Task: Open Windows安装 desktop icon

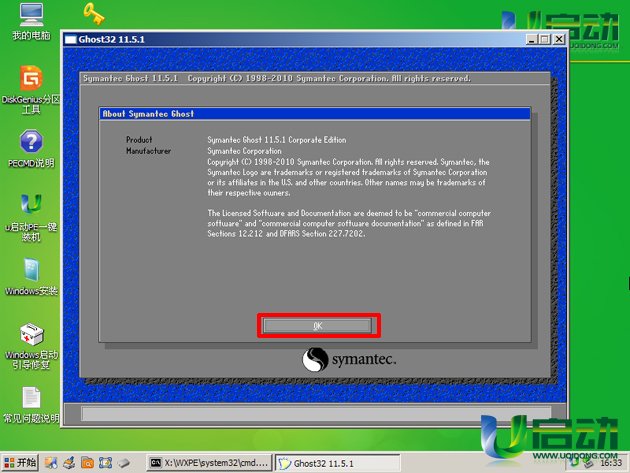Action: [31, 276]
